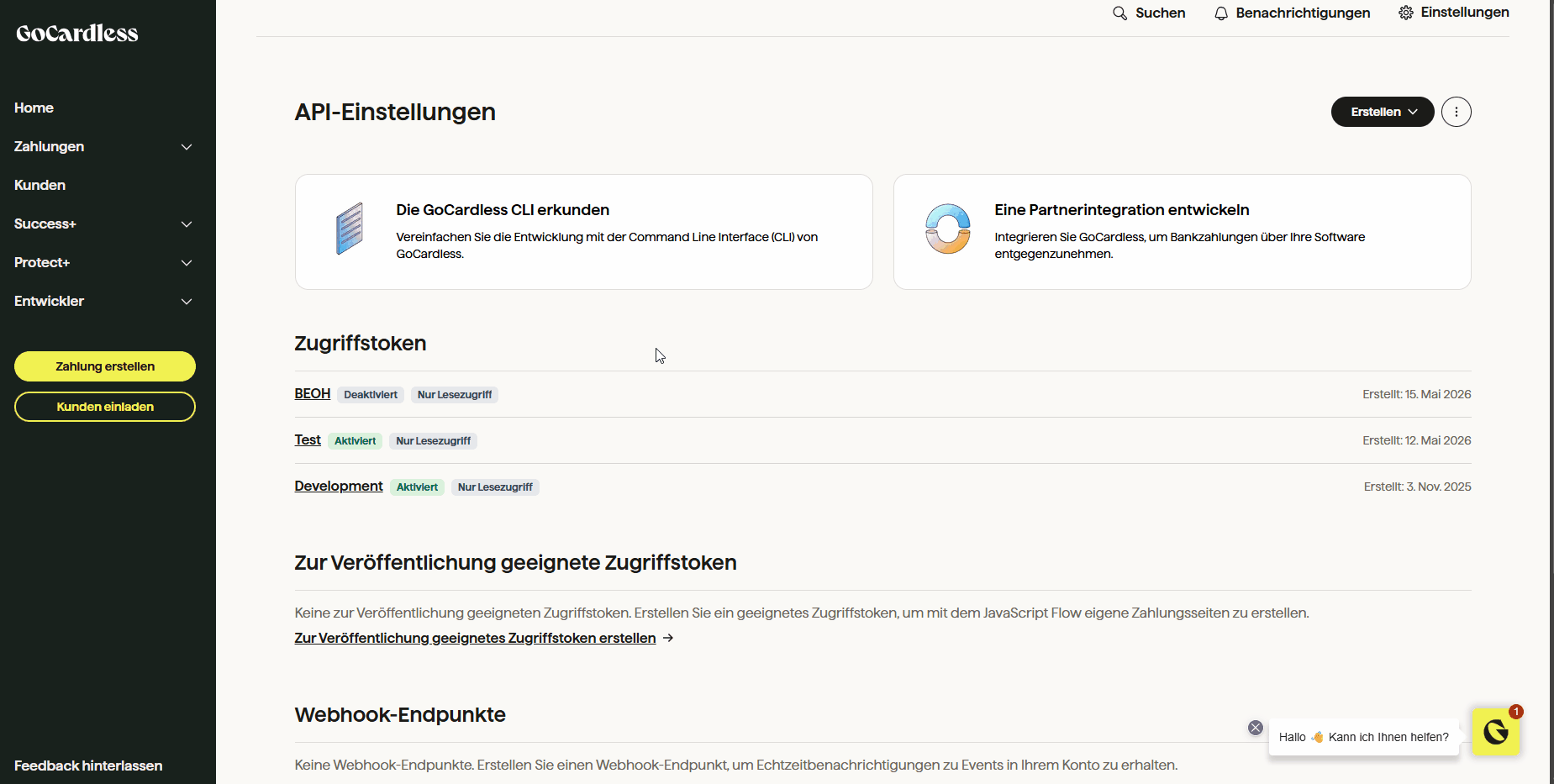Click the notifications bell icon

(x=1221, y=13)
